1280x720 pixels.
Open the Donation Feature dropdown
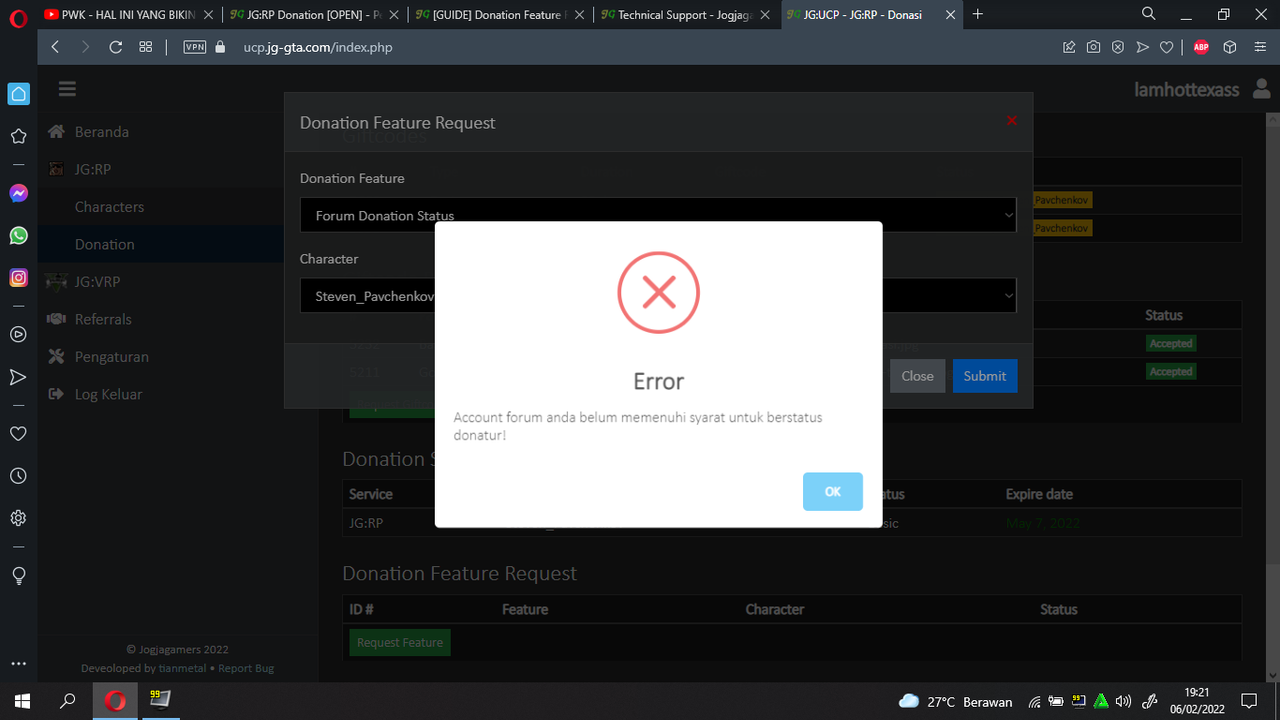tap(658, 215)
